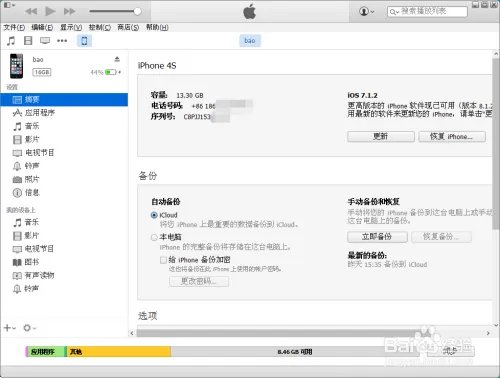
Task: Click the 其他 yellow storage segment
Action: (119, 352)
